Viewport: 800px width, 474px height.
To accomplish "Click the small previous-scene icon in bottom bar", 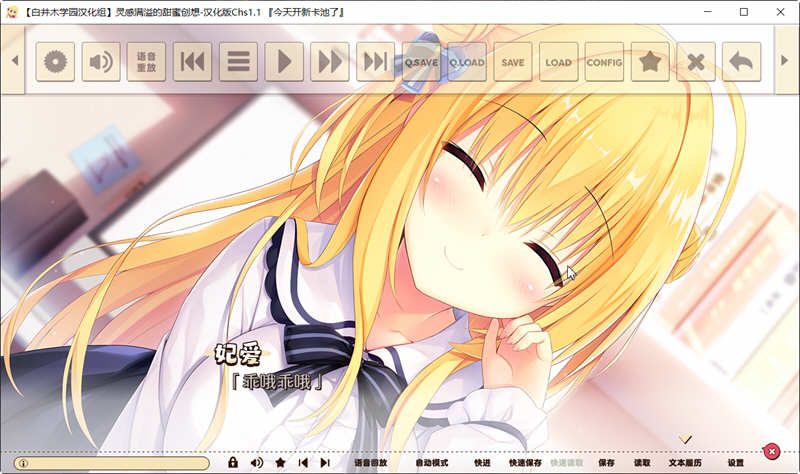I will 303,463.
